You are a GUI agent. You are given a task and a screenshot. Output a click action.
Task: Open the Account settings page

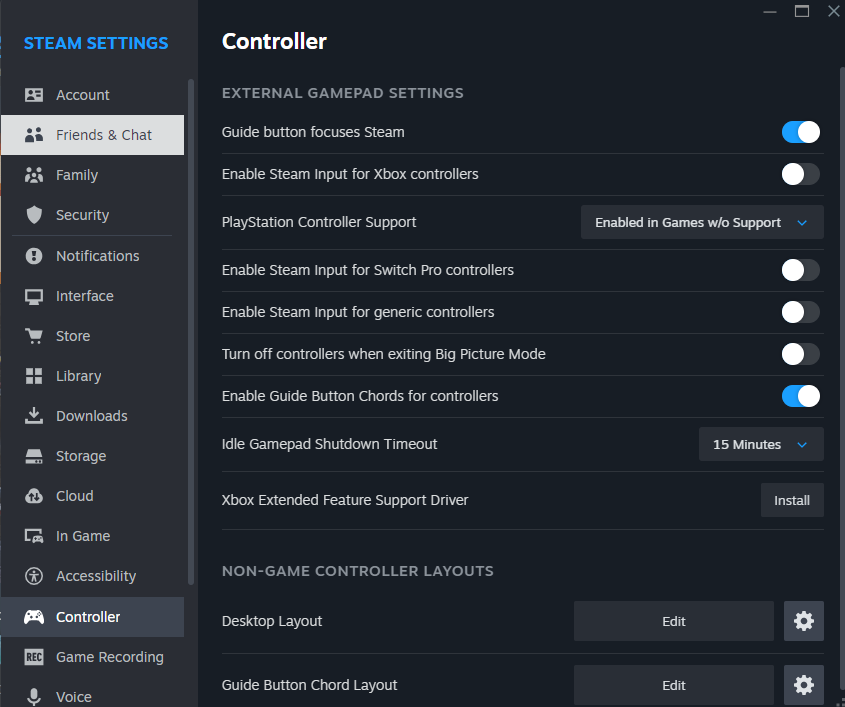(x=92, y=95)
